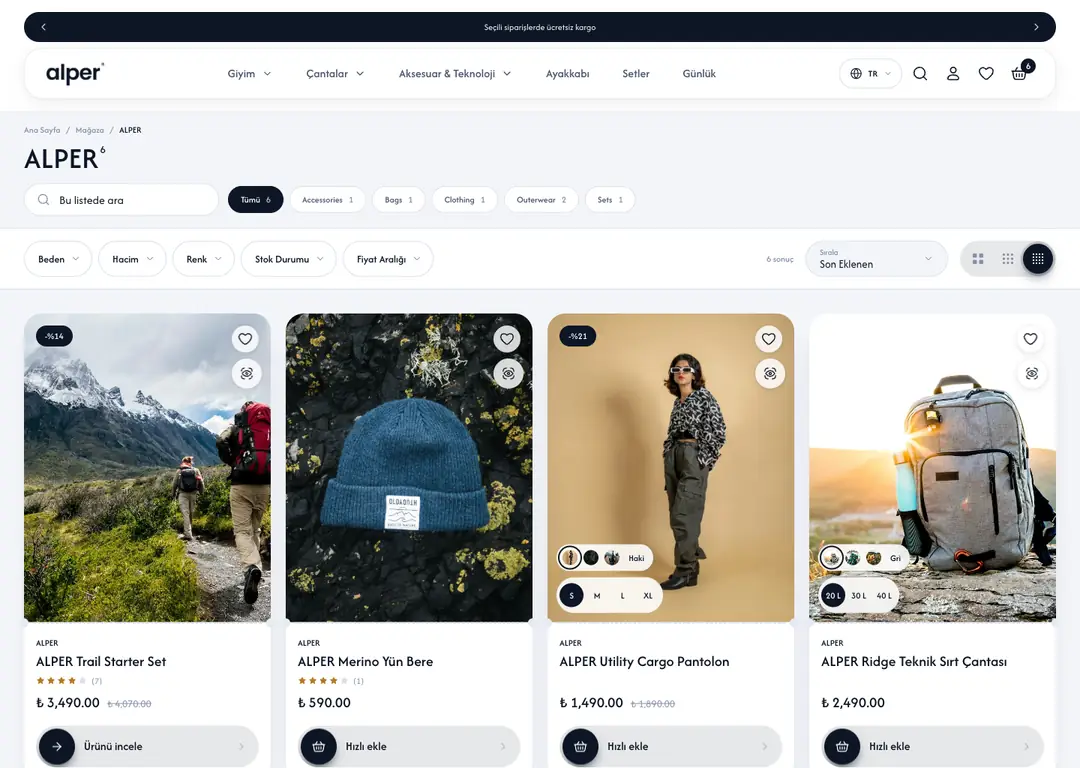Expand the Çantalar menu
The height and width of the screenshot is (768, 1080).
[x=335, y=74]
